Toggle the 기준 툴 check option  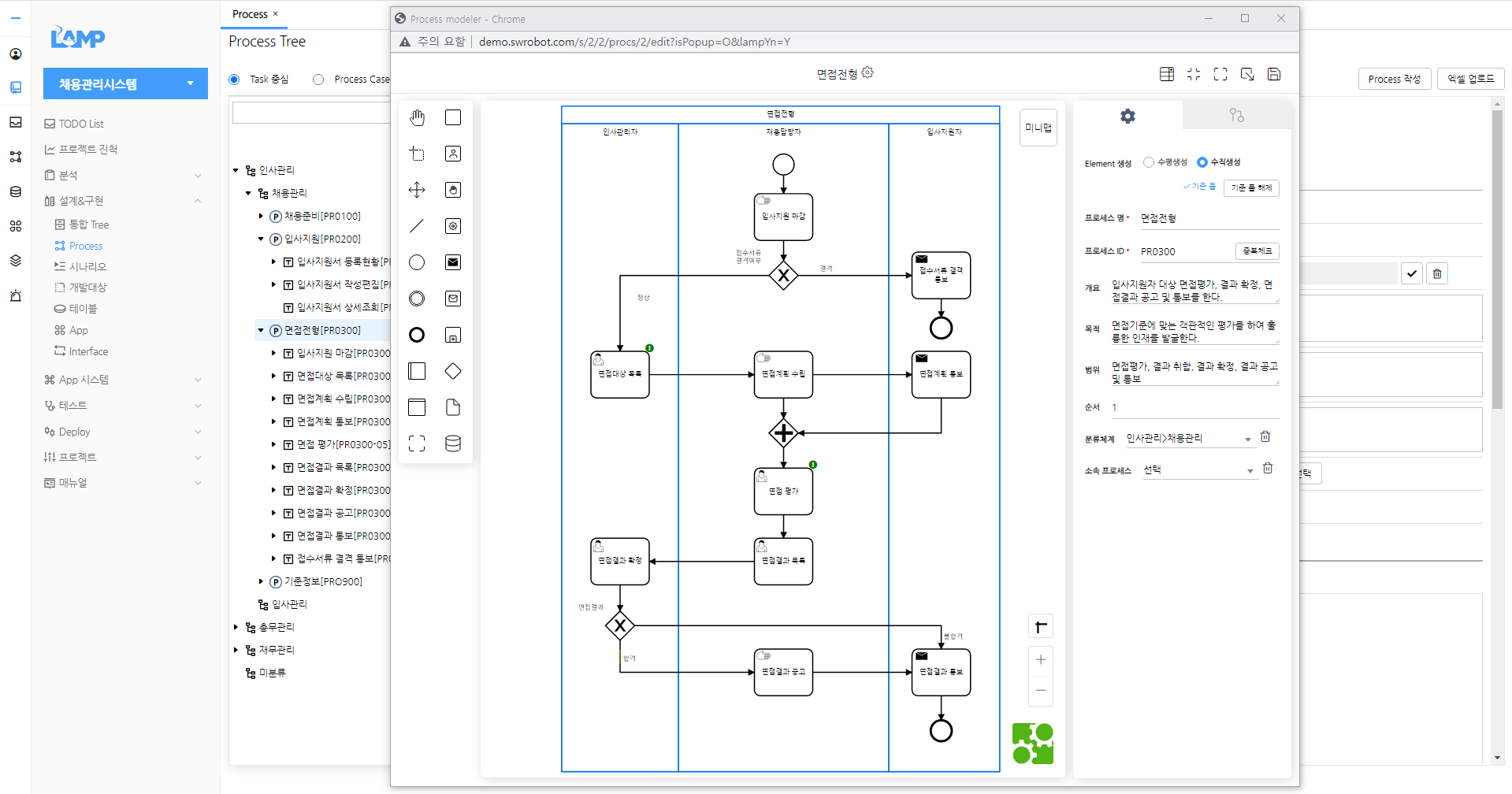tap(1199, 187)
